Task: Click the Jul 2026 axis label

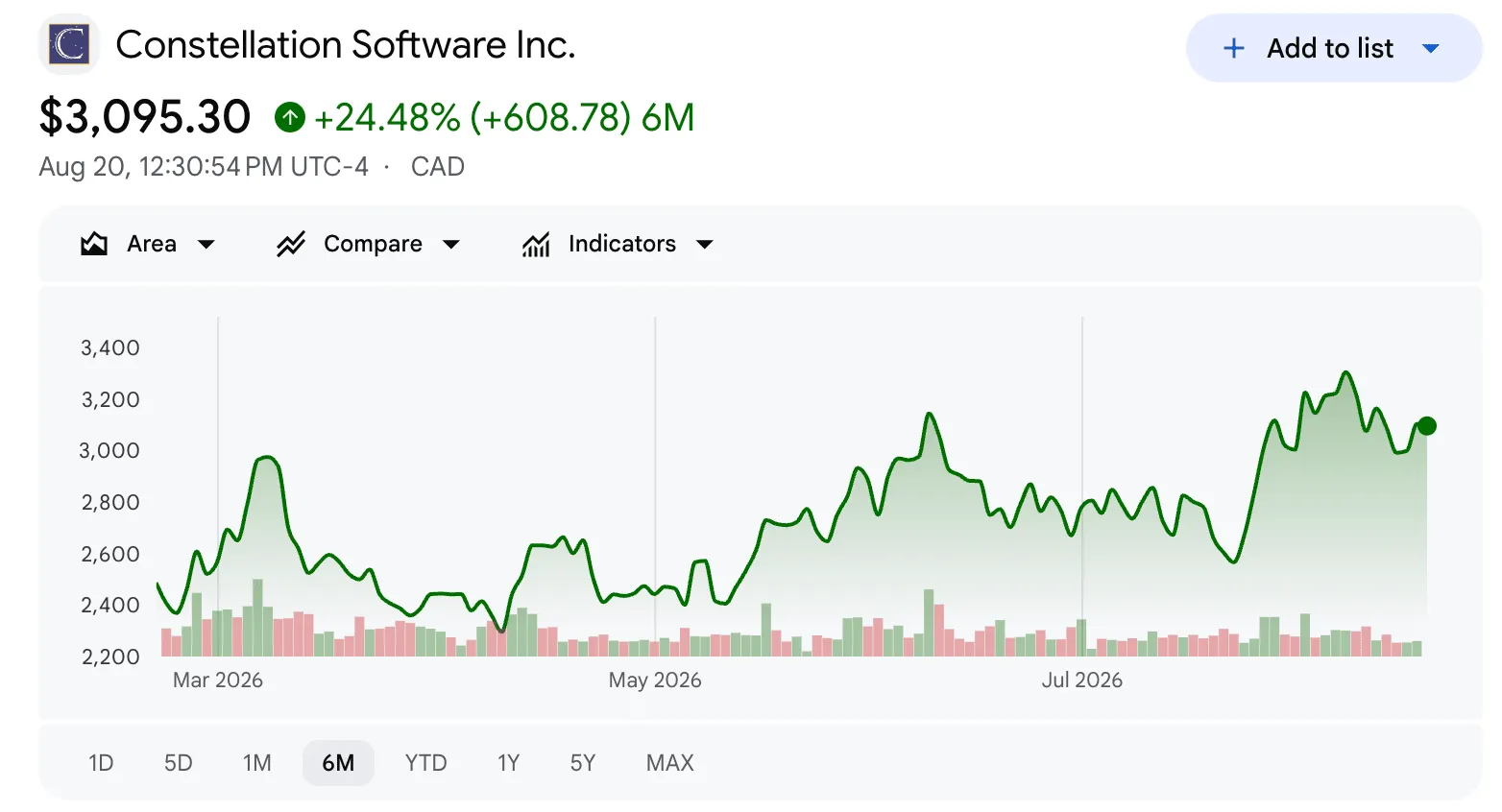Action: pyautogui.click(x=1082, y=680)
